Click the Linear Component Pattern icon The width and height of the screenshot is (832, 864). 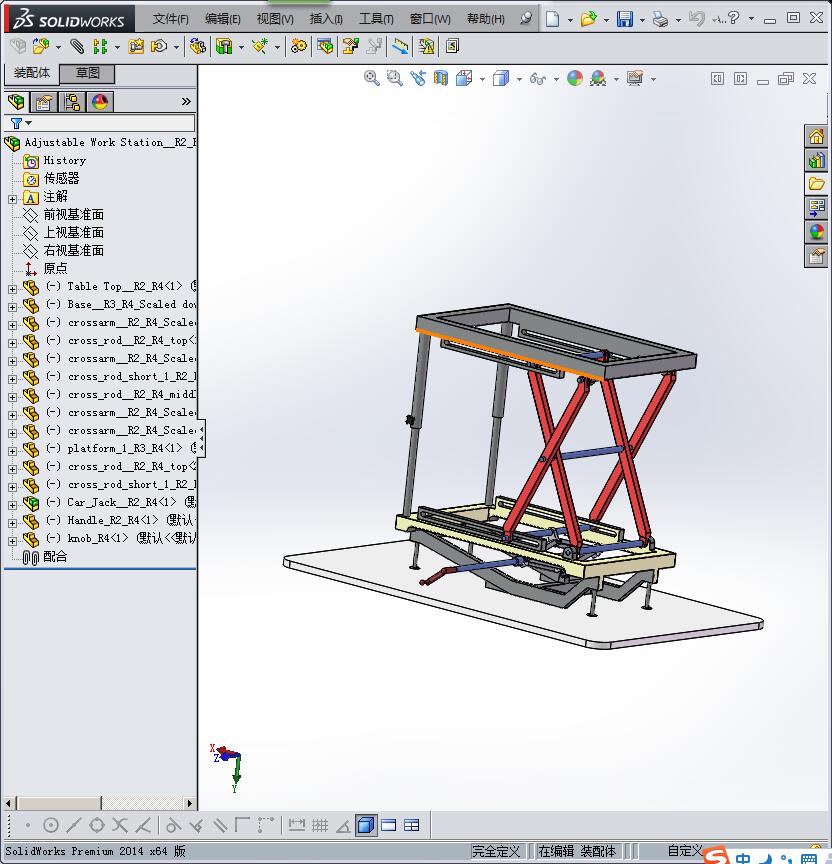click(x=100, y=46)
